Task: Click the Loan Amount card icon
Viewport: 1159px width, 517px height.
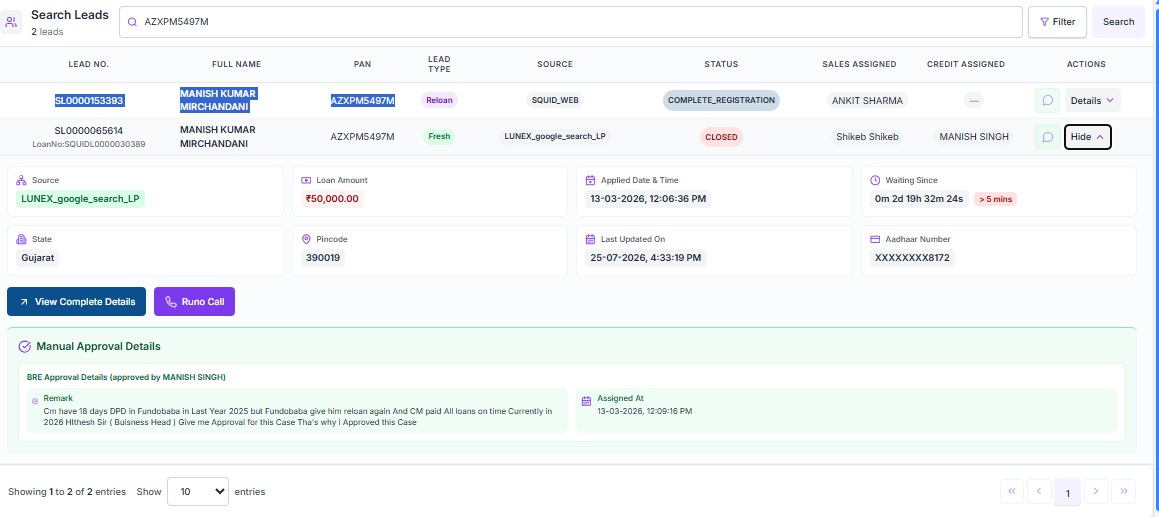Action: [x=306, y=180]
